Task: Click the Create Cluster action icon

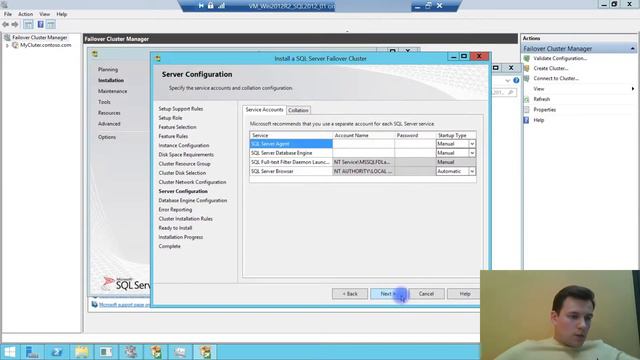Action: 527,68
